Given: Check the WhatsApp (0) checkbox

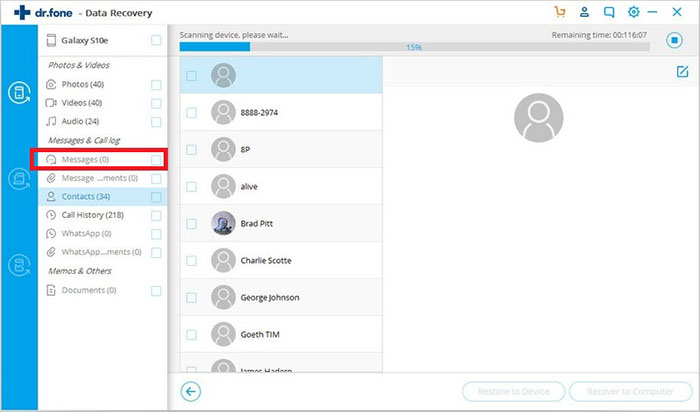Looking at the screenshot, I should pyautogui.click(x=156, y=234).
